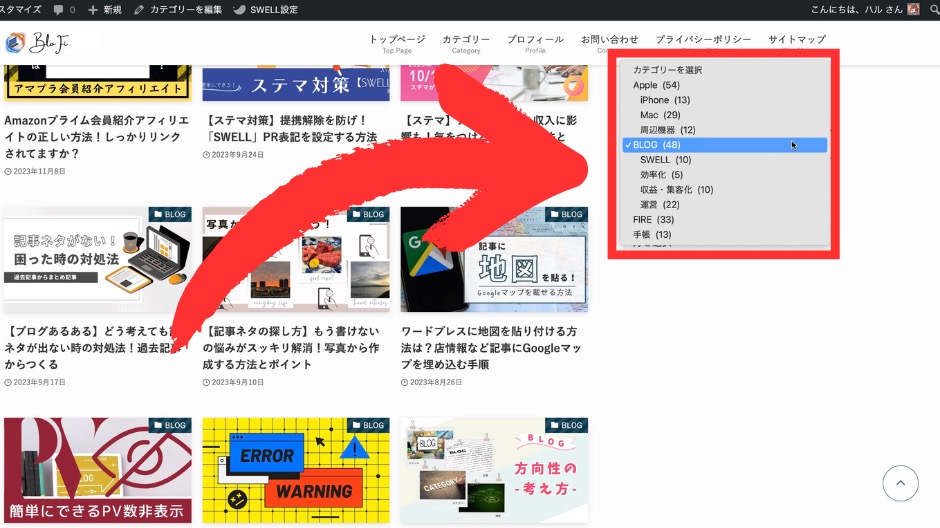Open the 【ステマ対策】提携解除を防げ article title
The width and height of the screenshot is (940, 528).
tap(290, 128)
